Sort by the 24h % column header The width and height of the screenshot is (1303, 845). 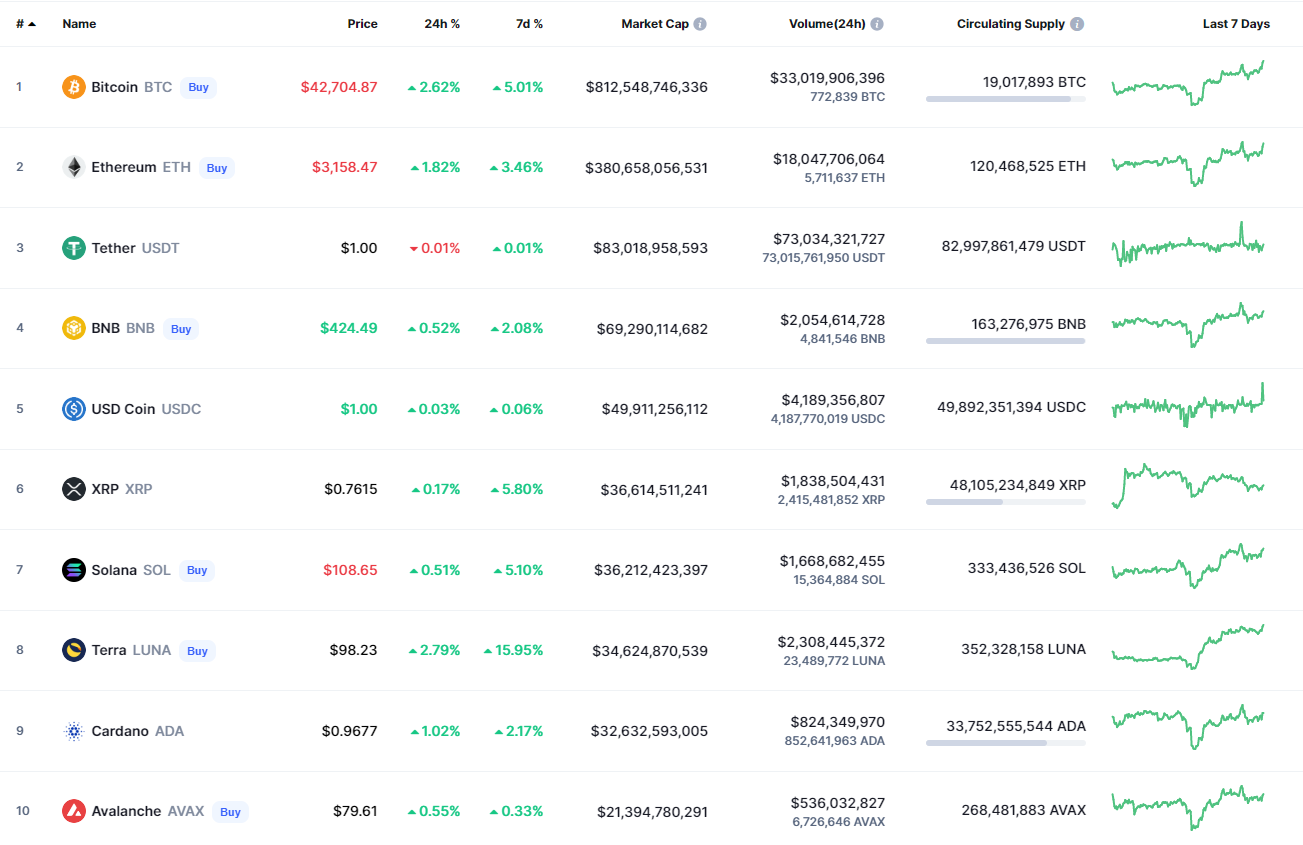tap(442, 24)
